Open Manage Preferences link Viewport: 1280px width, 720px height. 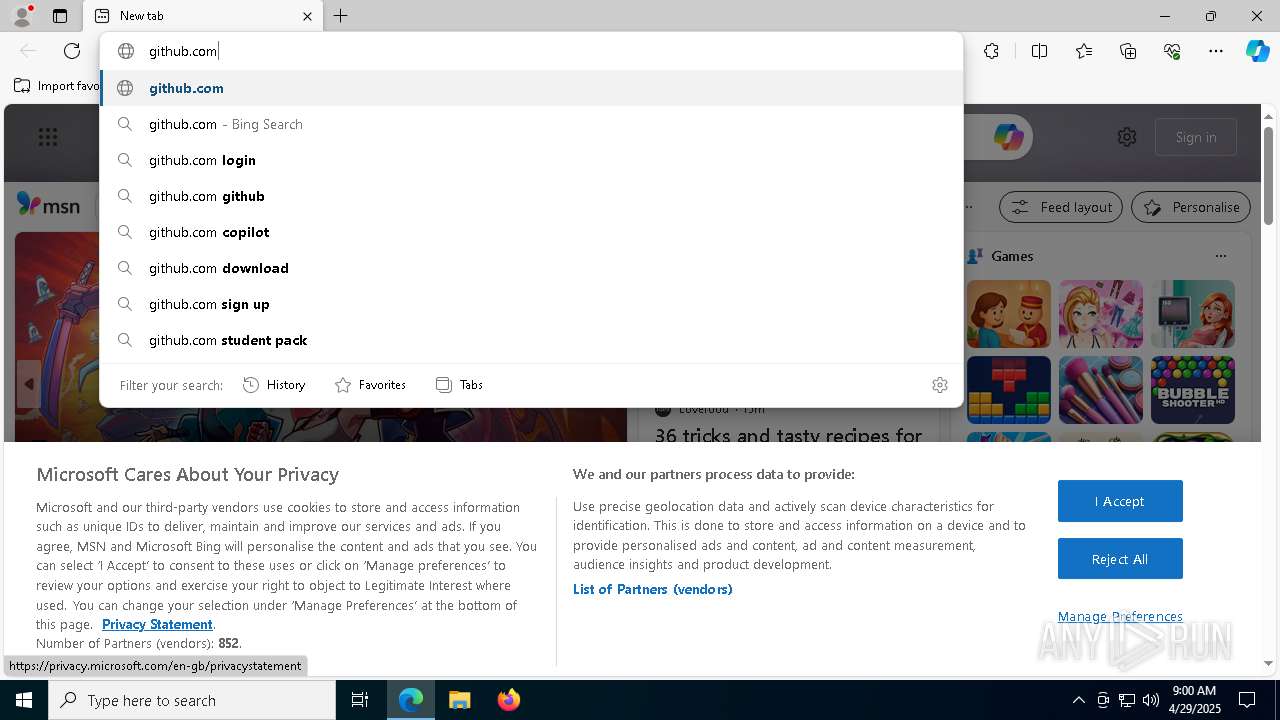(x=1120, y=616)
